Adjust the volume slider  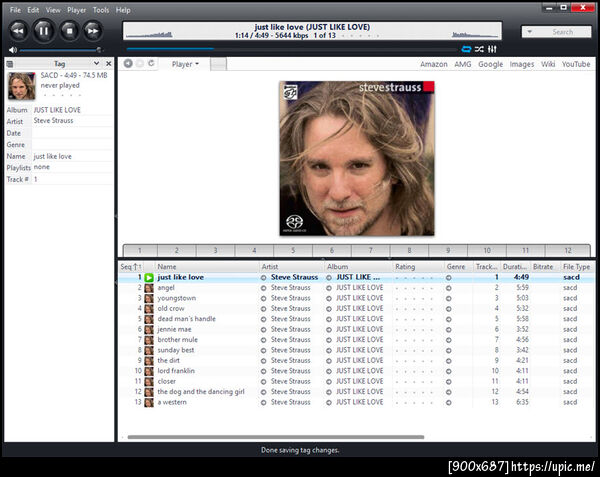tap(60, 50)
